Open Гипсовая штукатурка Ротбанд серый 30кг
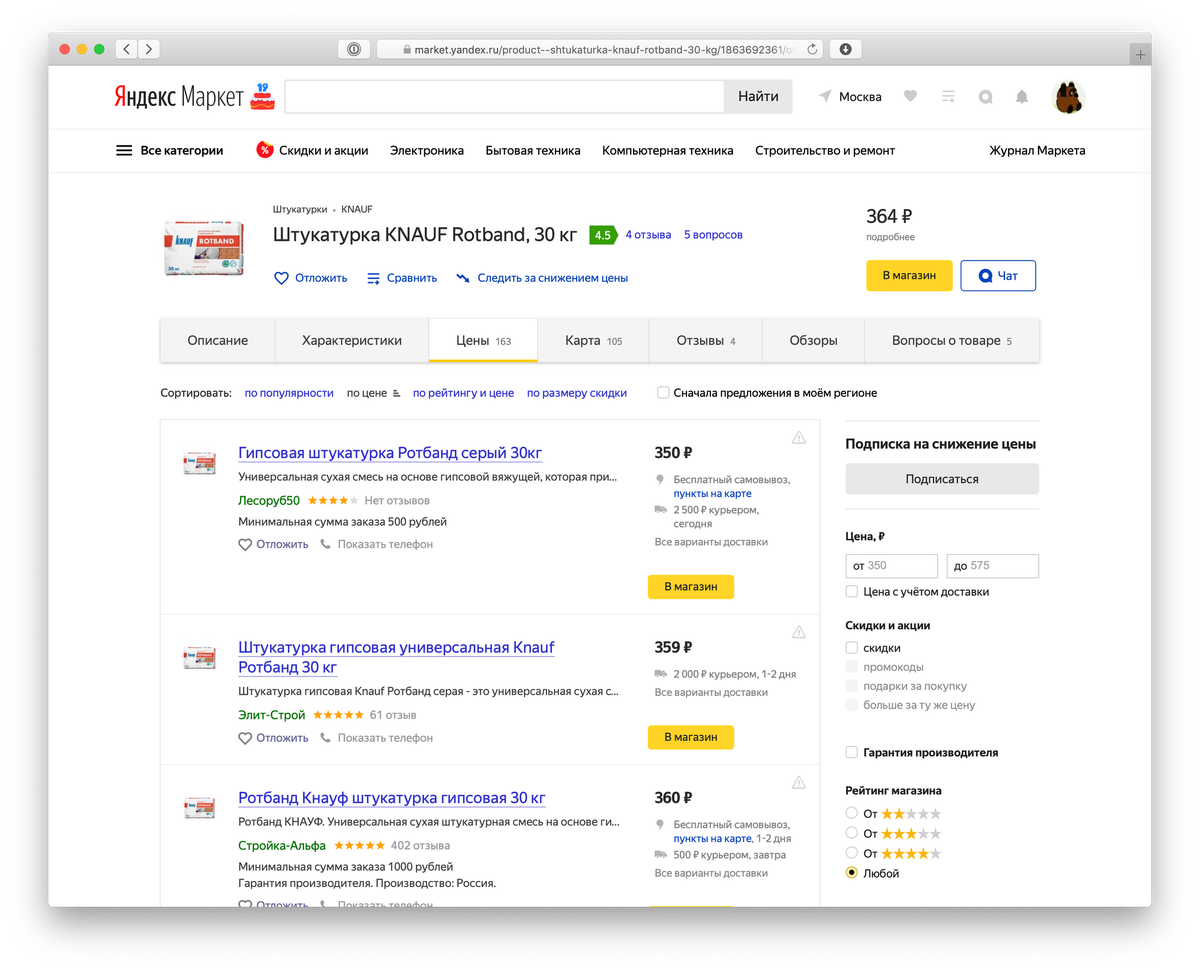The height and width of the screenshot is (971, 1200). (390, 453)
